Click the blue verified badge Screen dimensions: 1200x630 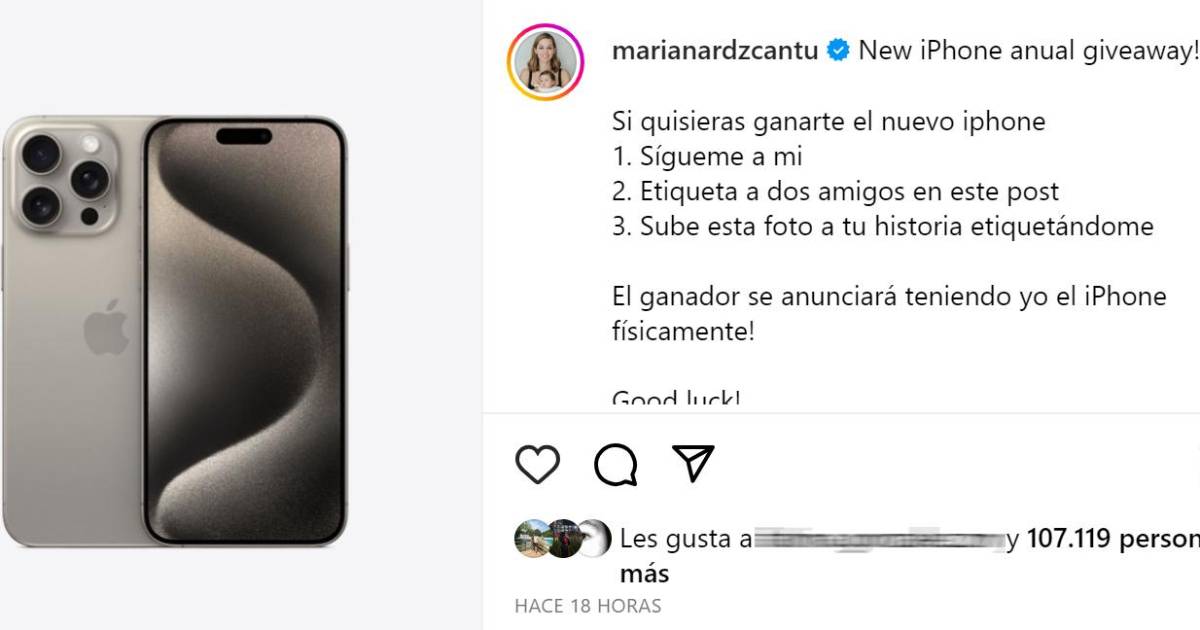coord(837,51)
